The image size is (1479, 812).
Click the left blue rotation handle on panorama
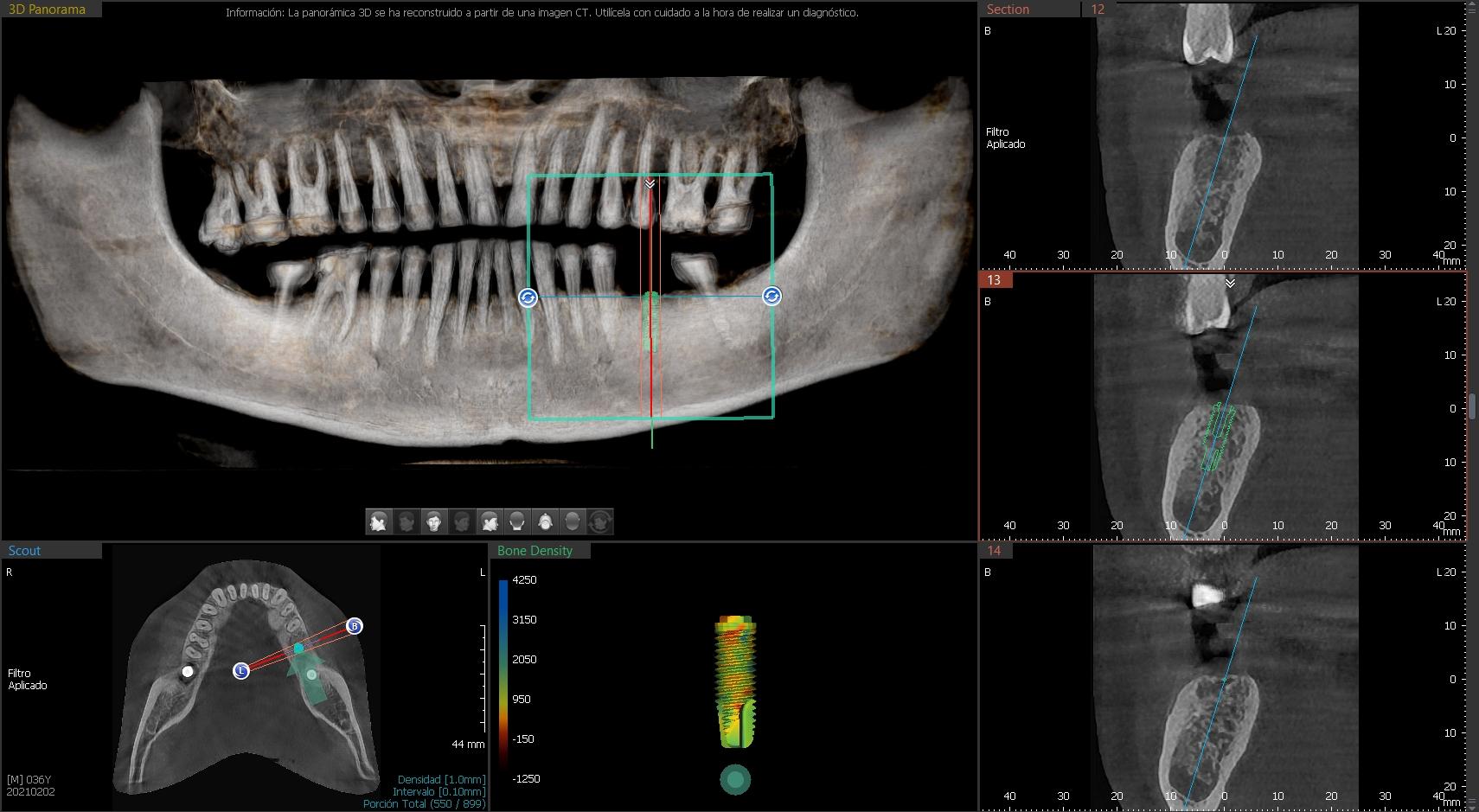[x=528, y=297]
